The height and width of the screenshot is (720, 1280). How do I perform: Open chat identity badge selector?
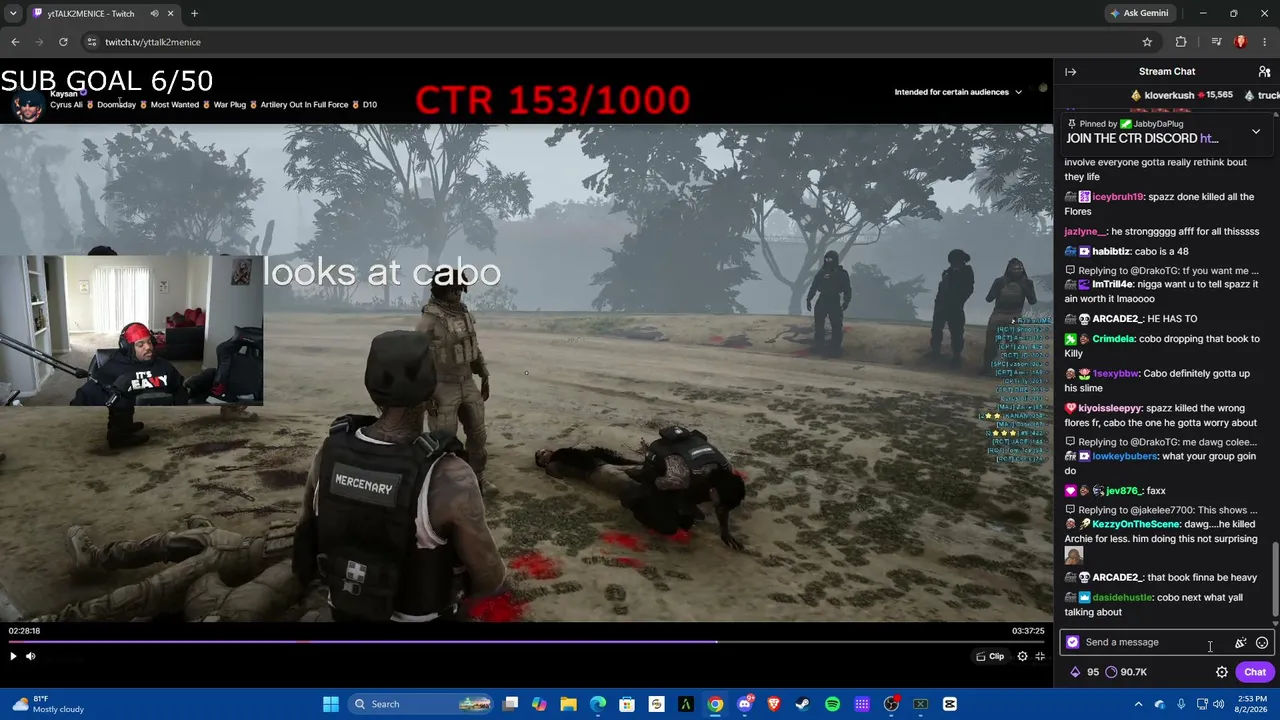pos(1073,642)
